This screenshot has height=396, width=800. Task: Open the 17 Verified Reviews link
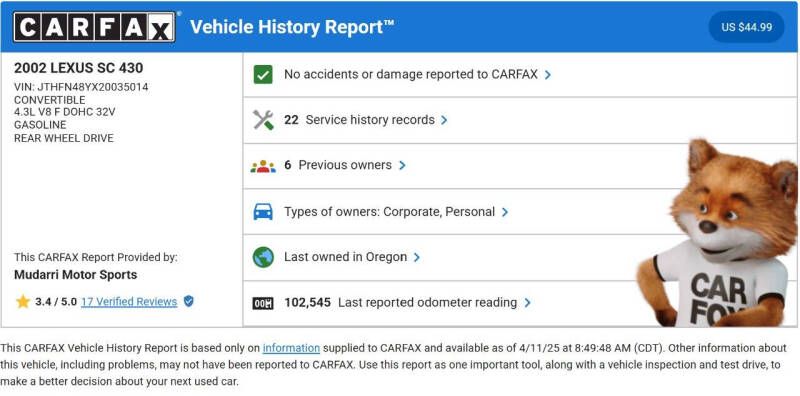[x=129, y=302]
